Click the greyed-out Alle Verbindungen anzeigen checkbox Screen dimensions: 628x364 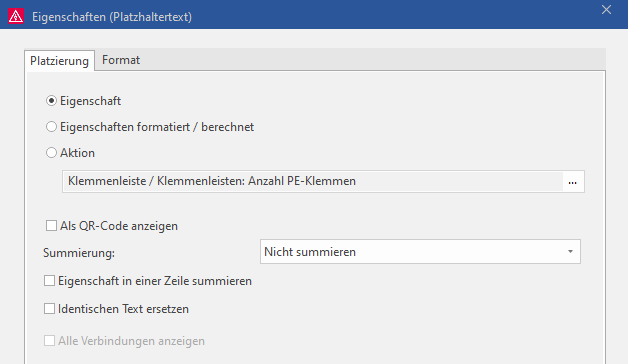(49, 341)
